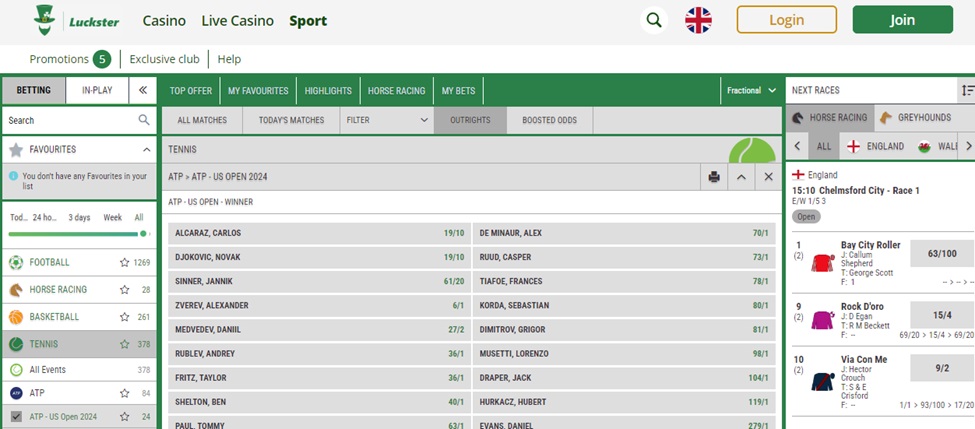
Task: Click the search magnifier icon in header
Action: 654,20
